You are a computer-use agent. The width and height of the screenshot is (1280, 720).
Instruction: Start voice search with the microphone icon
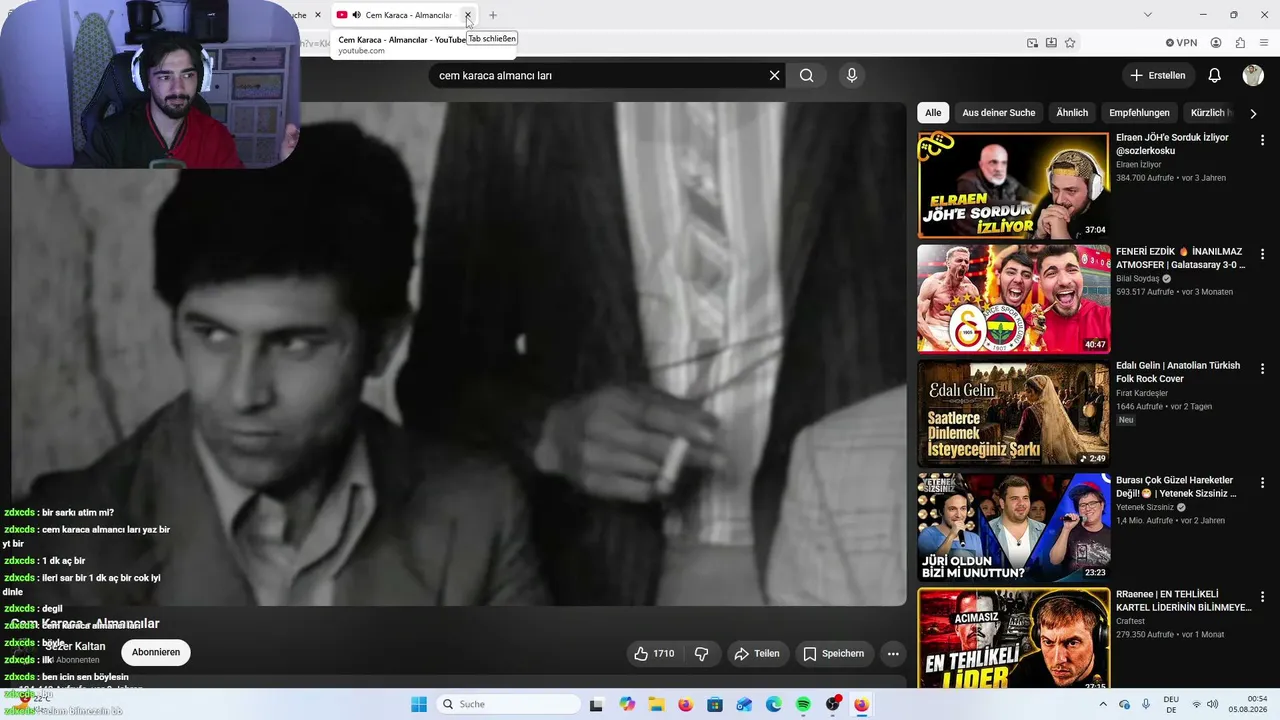pos(852,75)
